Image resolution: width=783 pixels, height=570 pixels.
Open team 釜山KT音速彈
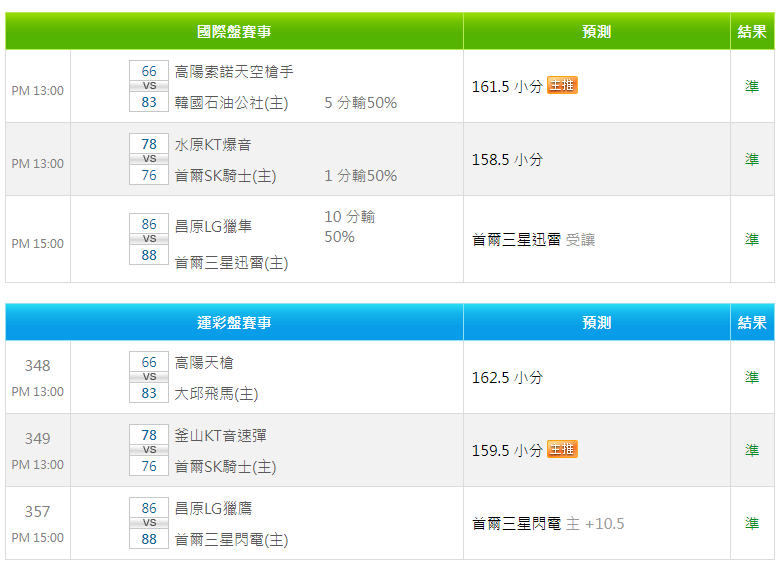click(220, 435)
